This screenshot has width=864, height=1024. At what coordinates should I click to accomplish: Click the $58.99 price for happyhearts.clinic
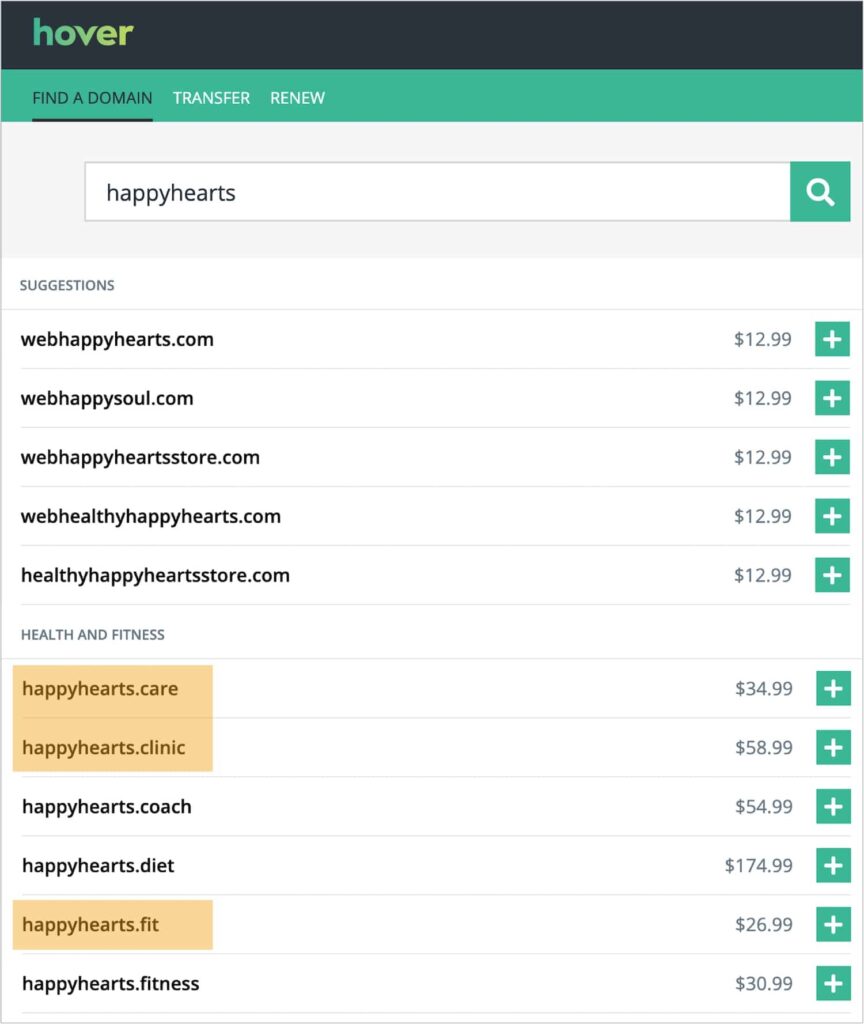pyautogui.click(x=763, y=747)
